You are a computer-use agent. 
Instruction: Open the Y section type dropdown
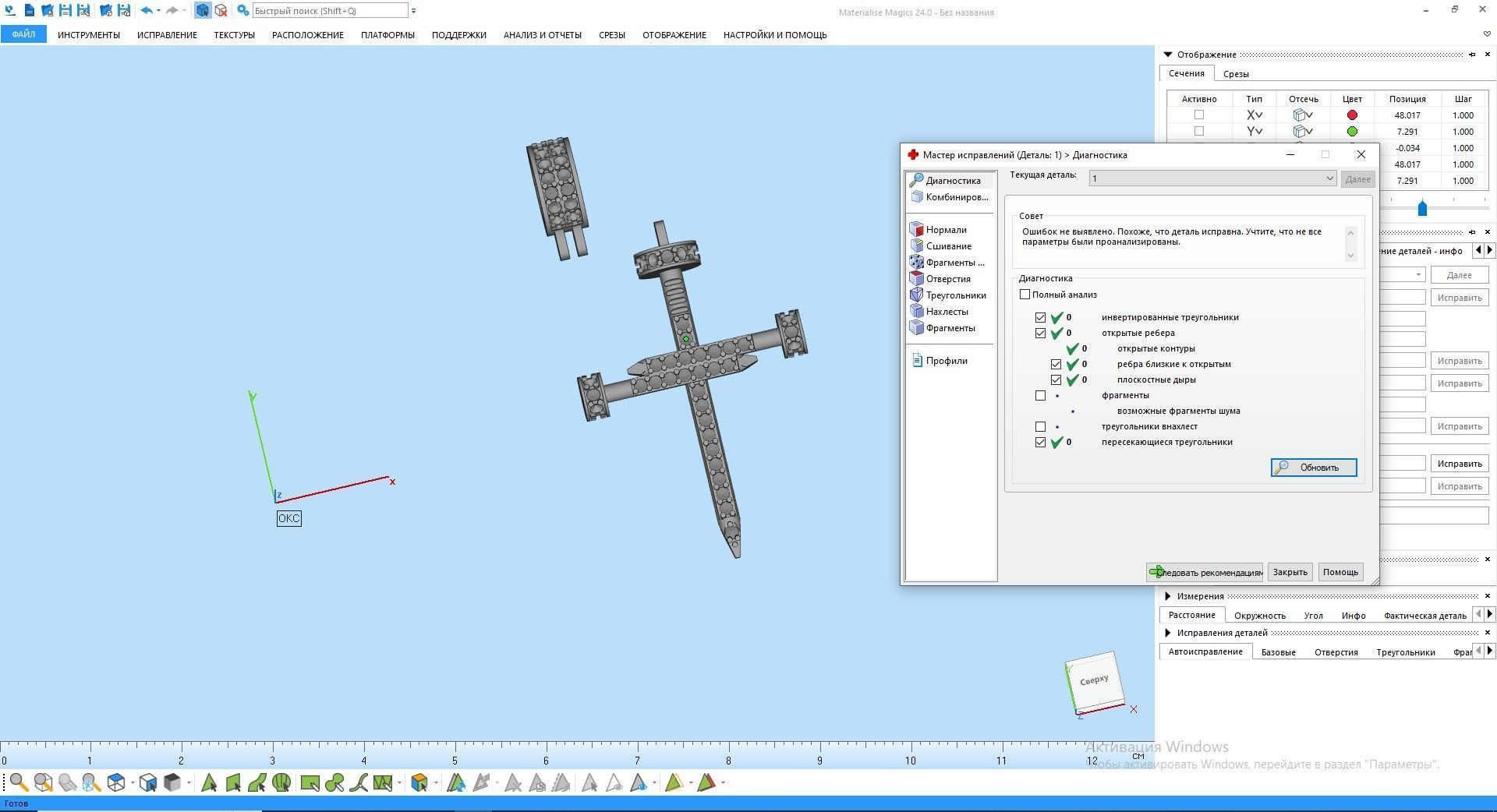coord(1255,132)
